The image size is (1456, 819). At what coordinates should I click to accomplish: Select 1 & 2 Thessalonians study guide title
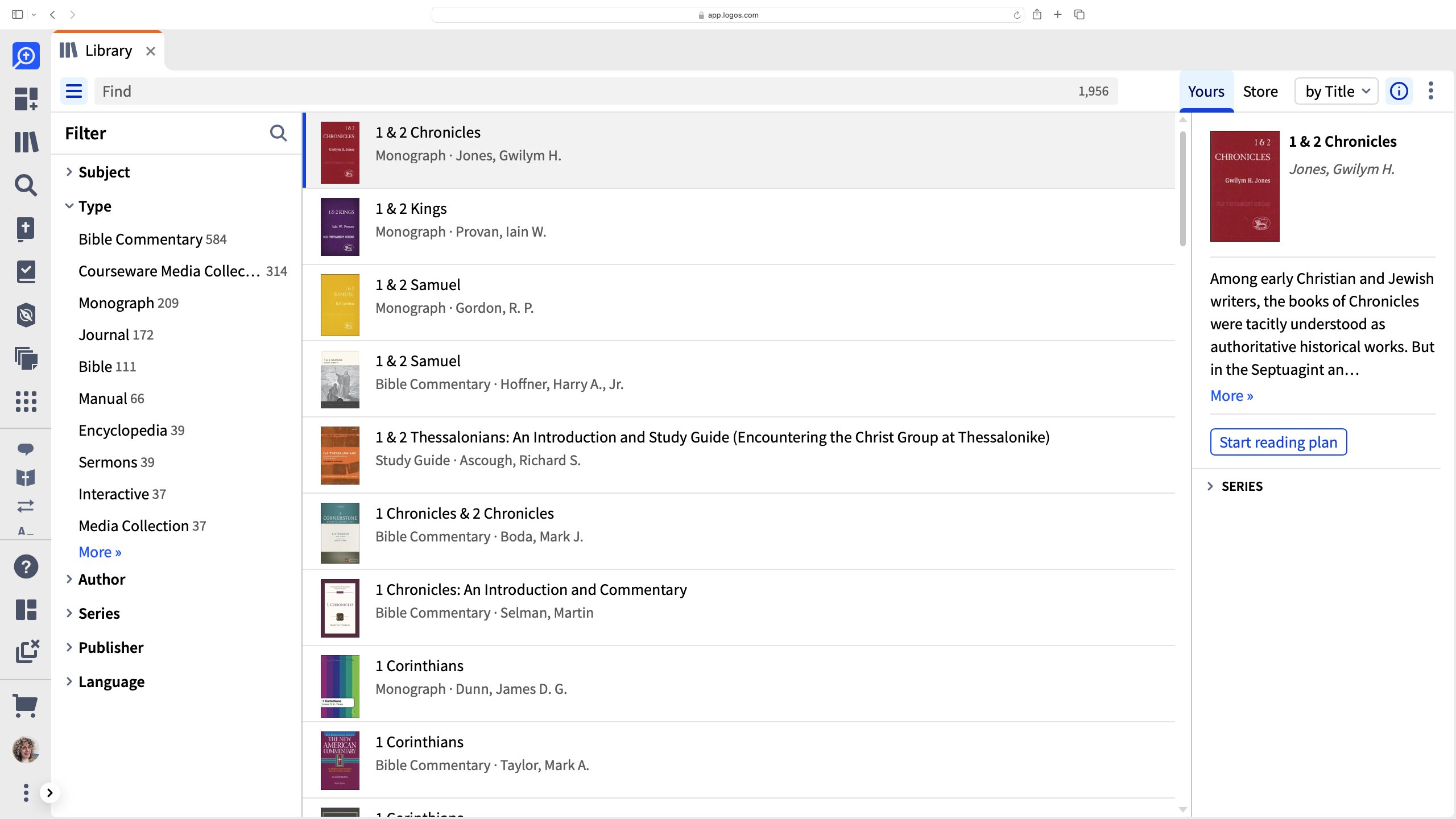point(713,437)
